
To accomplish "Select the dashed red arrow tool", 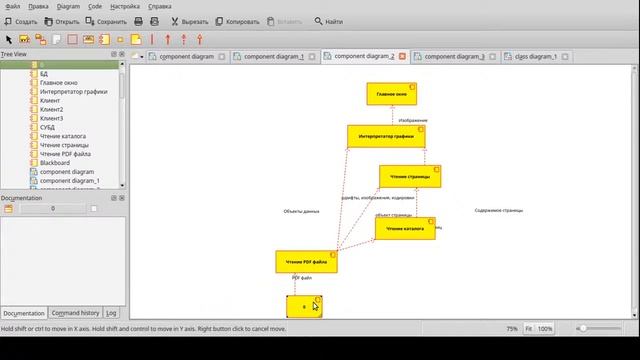I will click(184, 40).
